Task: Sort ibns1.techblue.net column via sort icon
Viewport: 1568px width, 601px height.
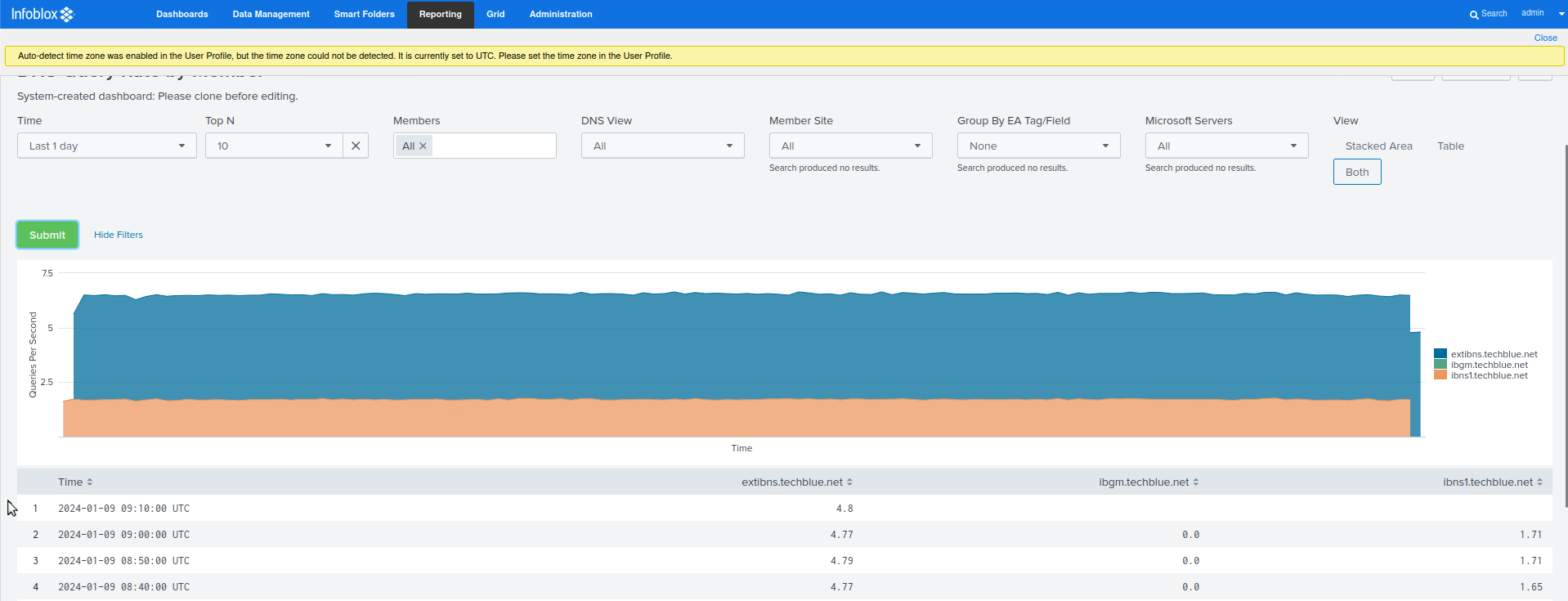Action: [x=1539, y=482]
